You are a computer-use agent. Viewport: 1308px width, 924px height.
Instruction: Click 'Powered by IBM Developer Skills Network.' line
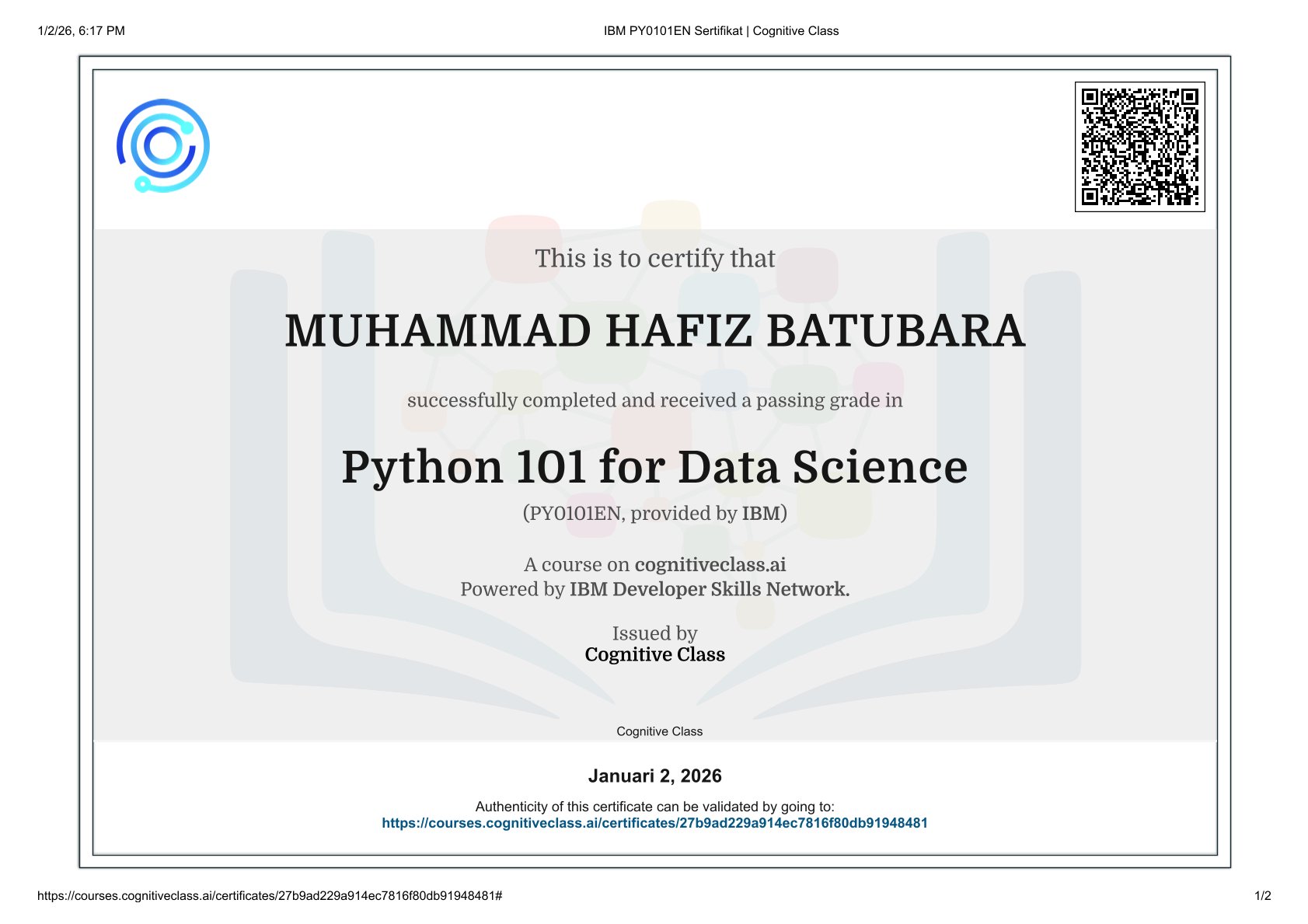[x=654, y=589]
